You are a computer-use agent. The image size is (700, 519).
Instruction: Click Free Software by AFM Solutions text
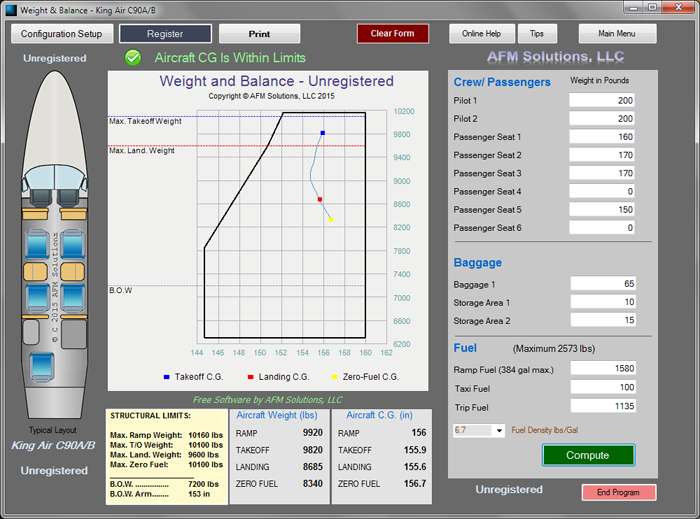pos(267,400)
